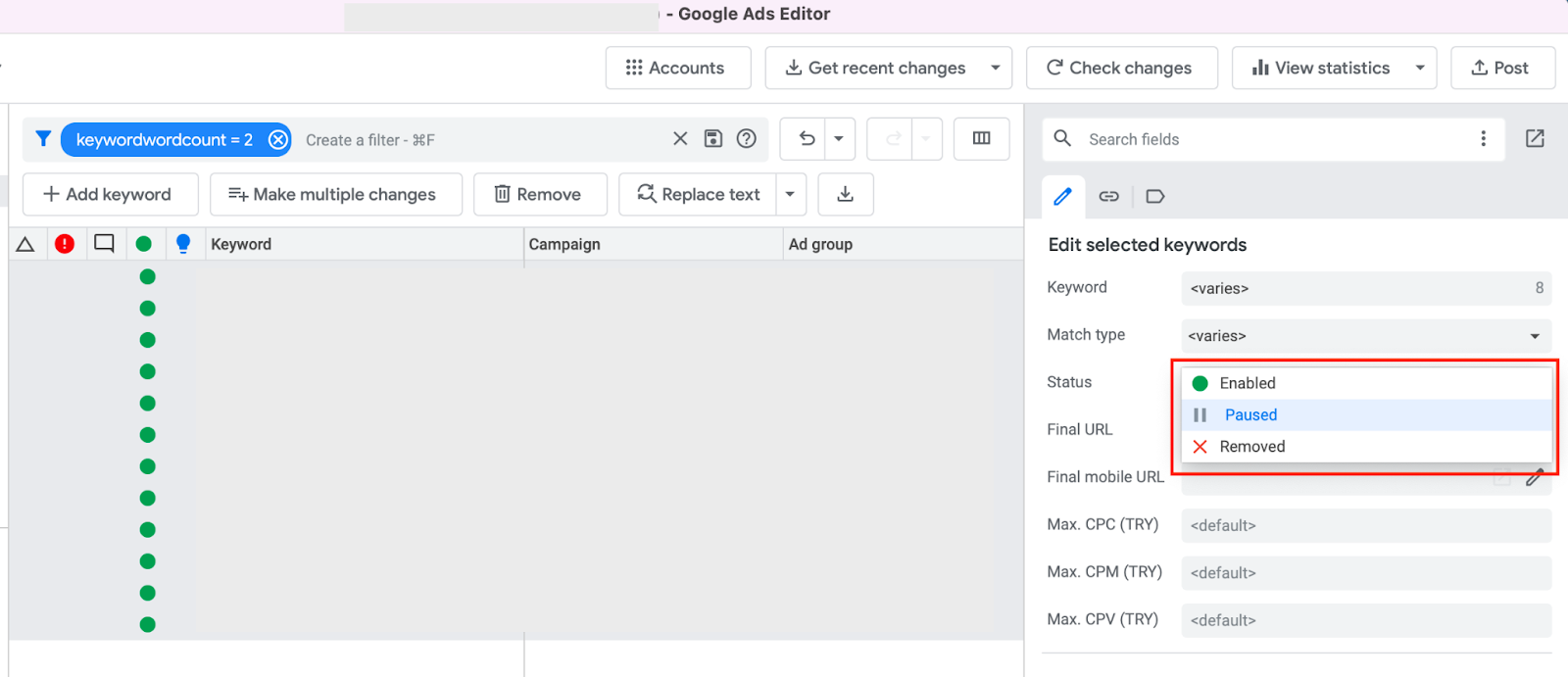Viewport: 1568px width, 677px height.
Task: Sort by Ad group column header
Action: 904,244
